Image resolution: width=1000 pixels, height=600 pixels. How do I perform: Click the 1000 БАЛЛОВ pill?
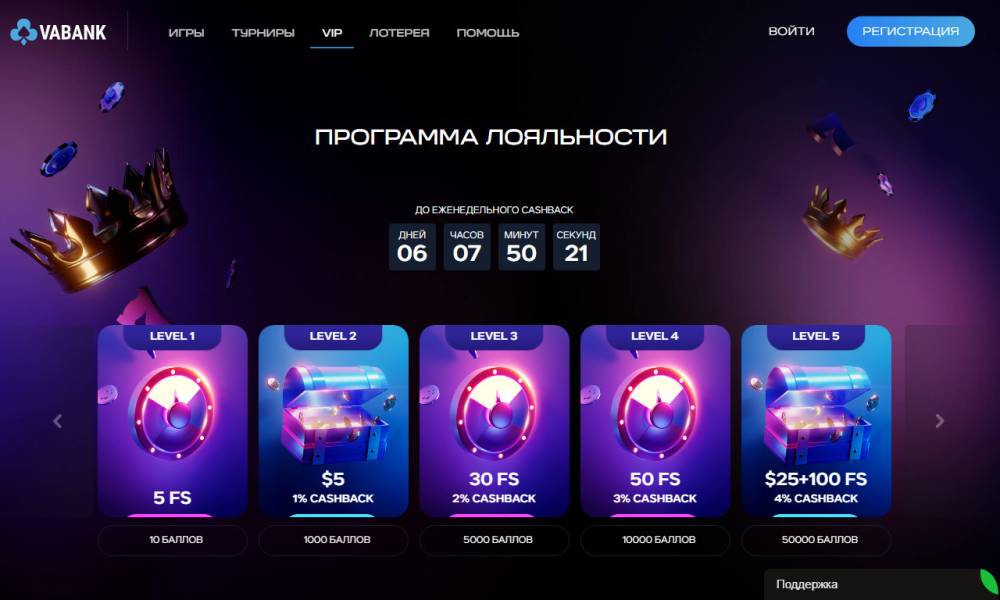[x=334, y=540]
